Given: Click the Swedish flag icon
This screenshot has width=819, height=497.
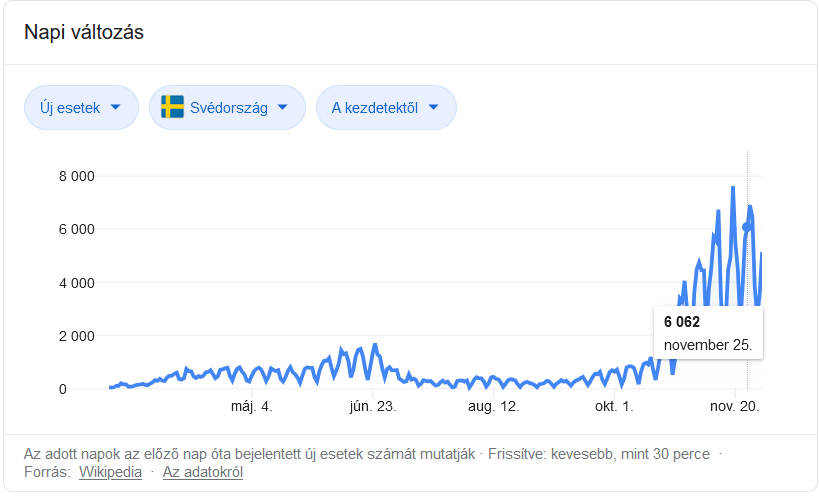Looking at the screenshot, I should (x=172, y=107).
